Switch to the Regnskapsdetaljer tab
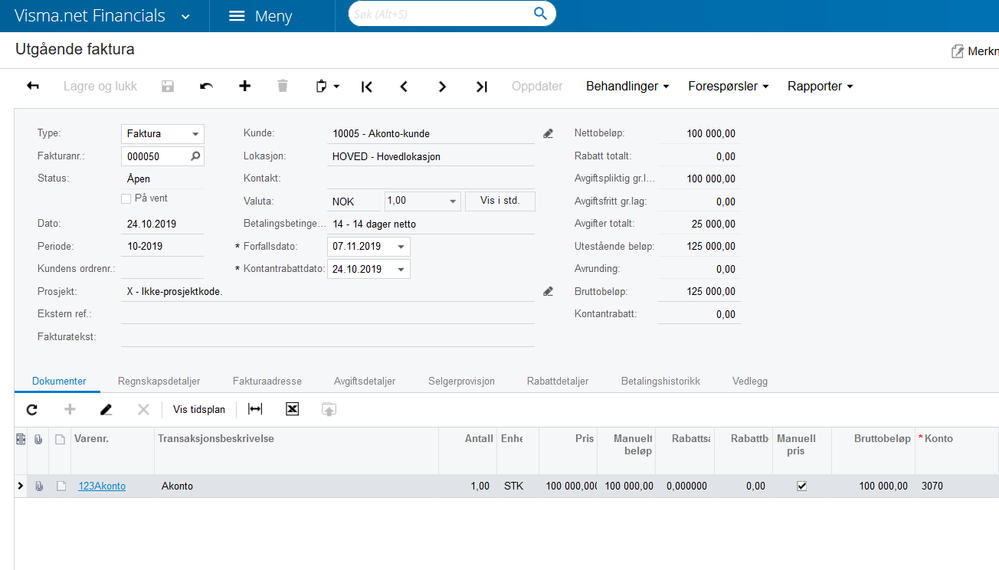Viewport: 999px width, 570px height. tap(159, 381)
